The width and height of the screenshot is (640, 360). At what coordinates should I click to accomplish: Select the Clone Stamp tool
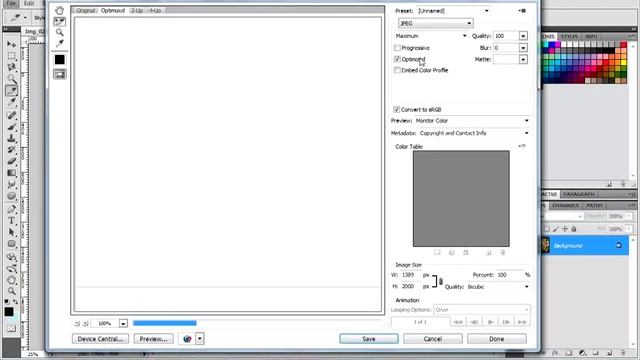point(11,138)
